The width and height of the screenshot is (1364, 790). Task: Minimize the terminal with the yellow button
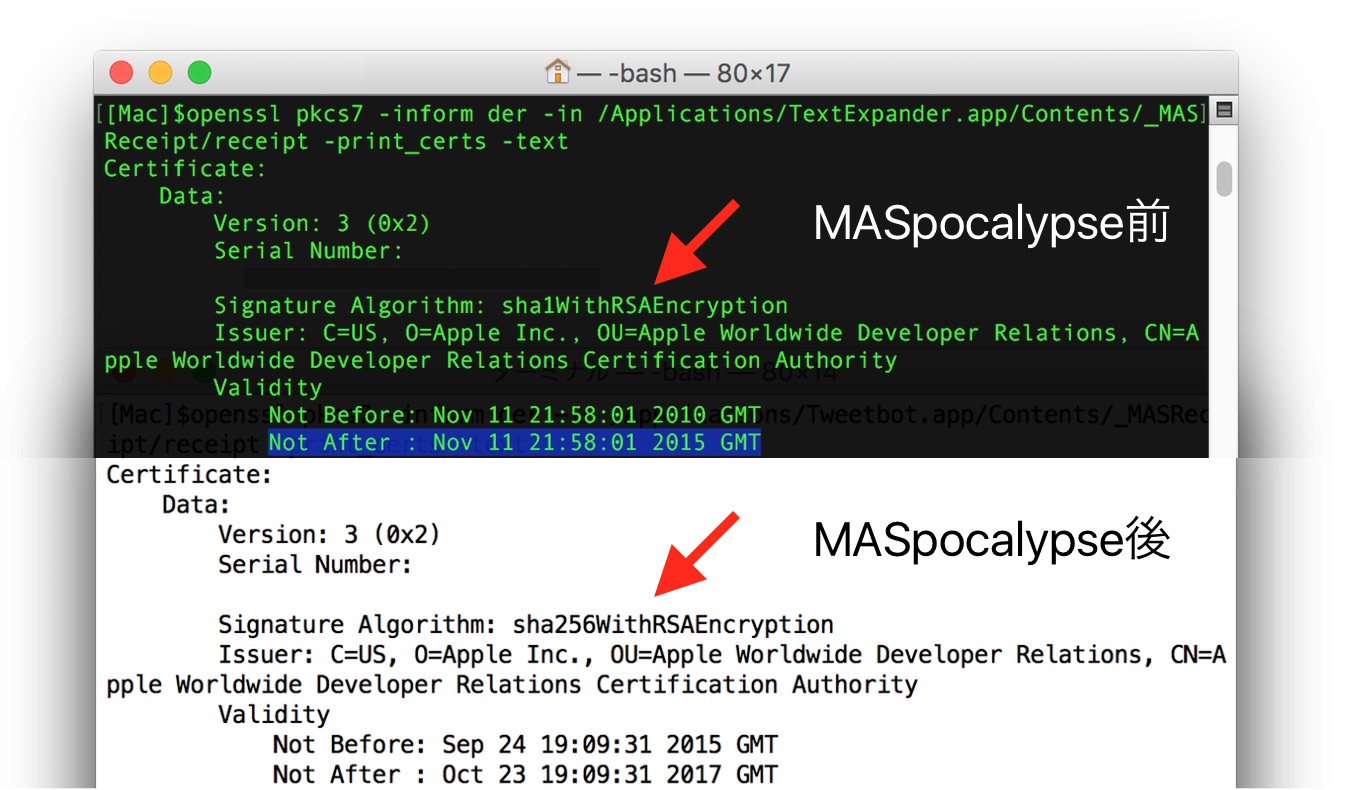[160, 73]
